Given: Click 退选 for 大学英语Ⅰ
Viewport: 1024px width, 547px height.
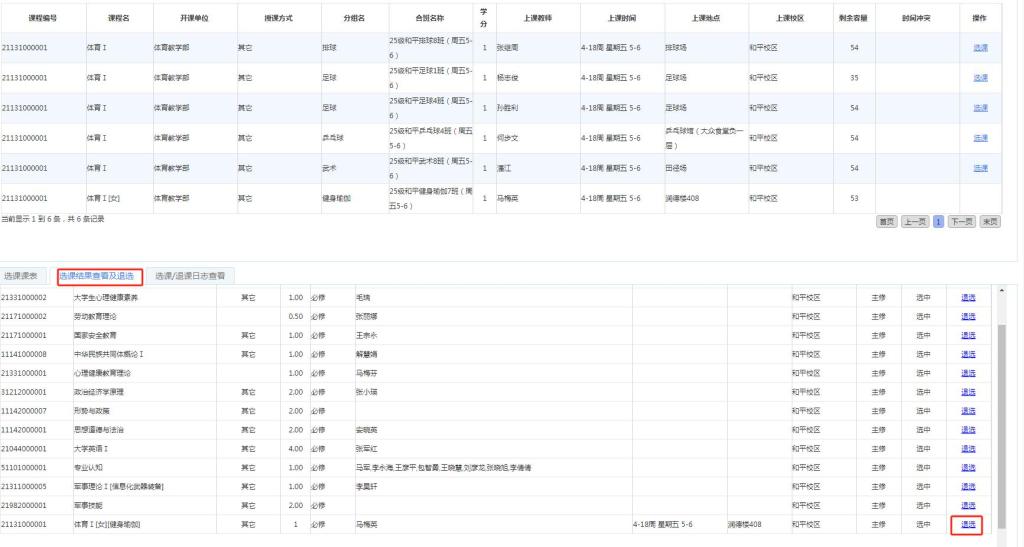Looking at the screenshot, I should click(x=968, y=448).
